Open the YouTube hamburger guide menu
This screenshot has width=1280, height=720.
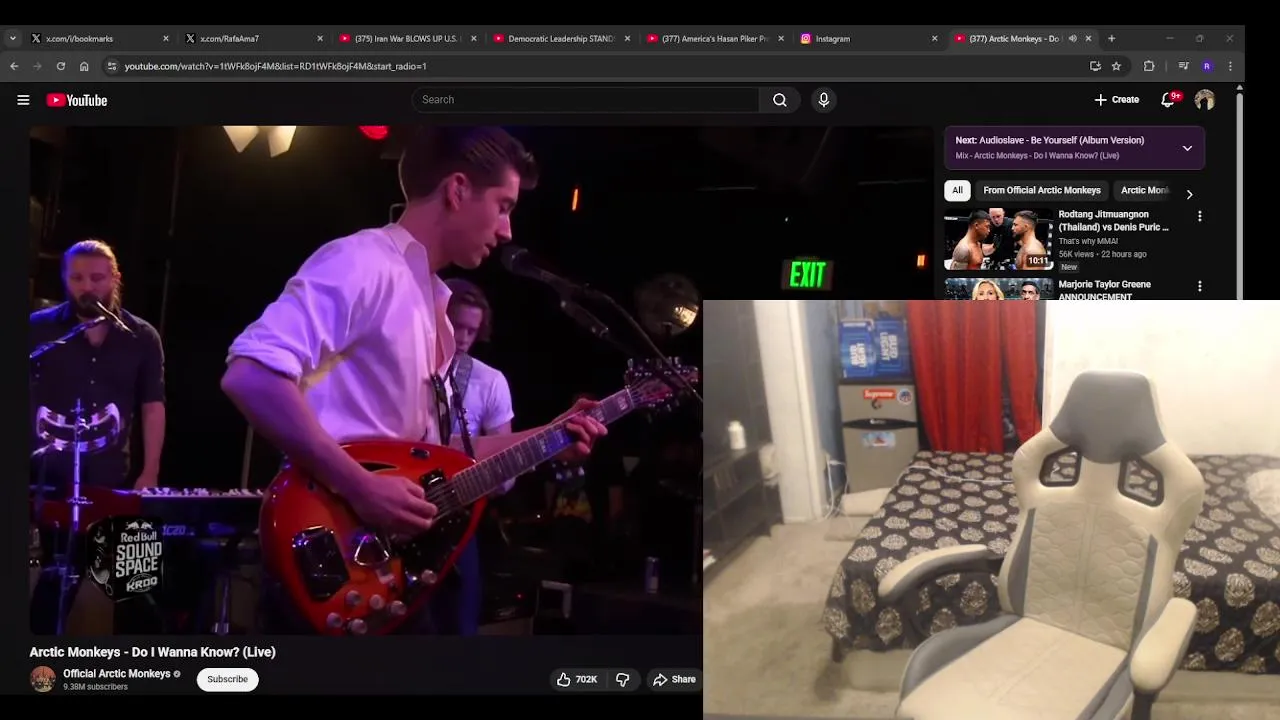[x=23, y=100]
